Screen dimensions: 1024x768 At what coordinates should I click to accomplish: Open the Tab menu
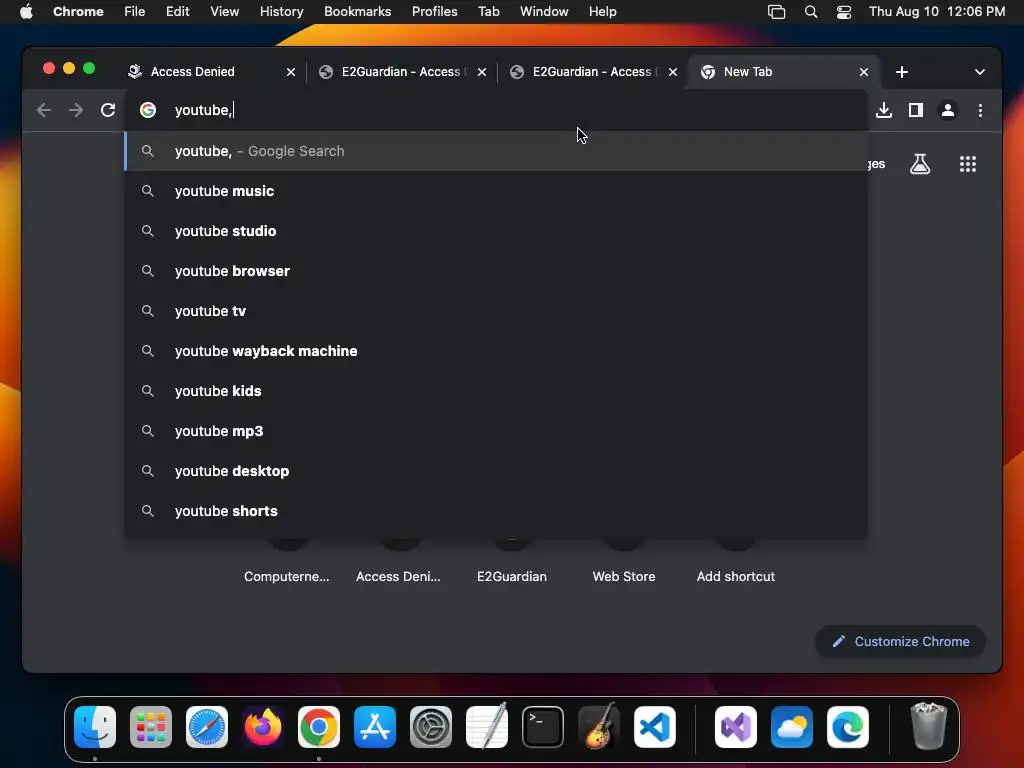[x=488, y=12]
